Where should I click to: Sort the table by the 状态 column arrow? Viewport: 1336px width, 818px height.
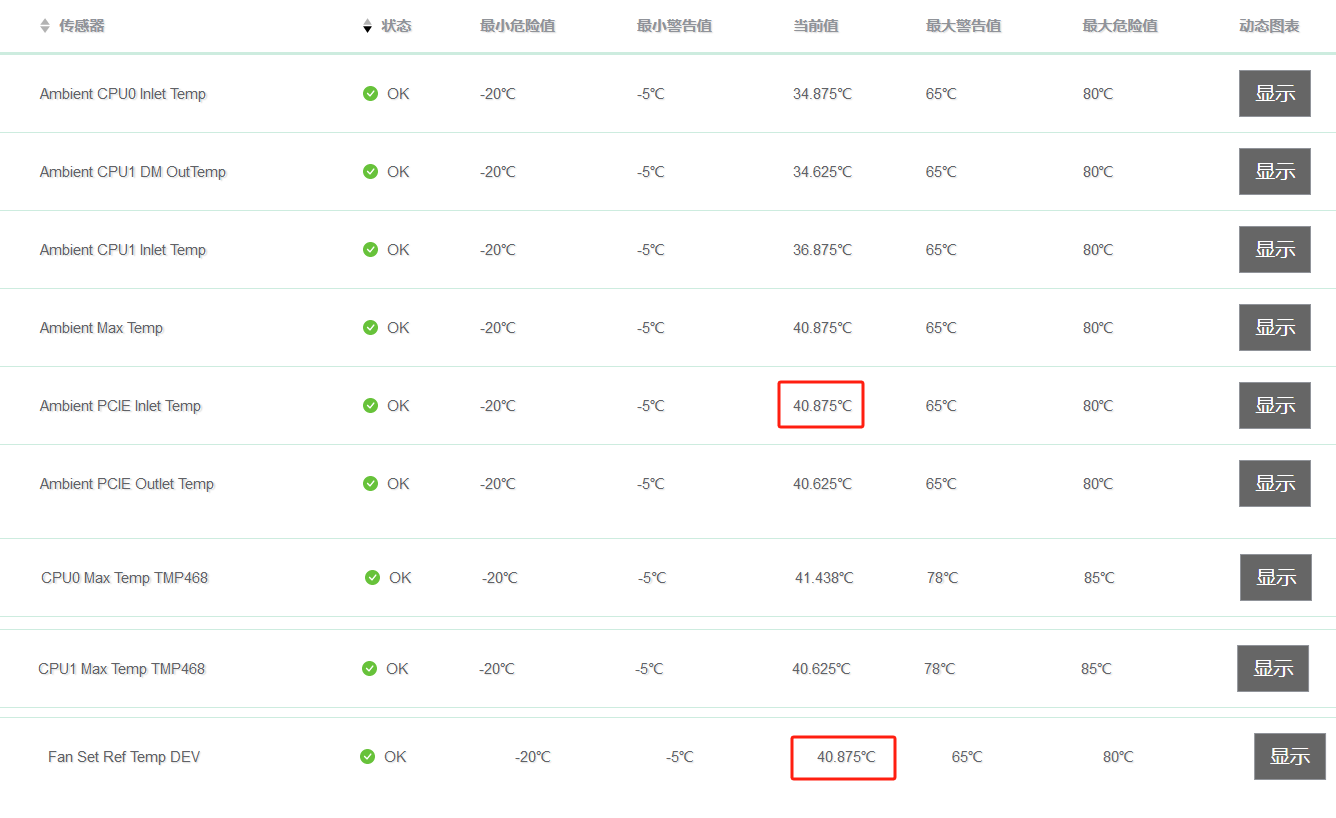(x=368, y=26)
